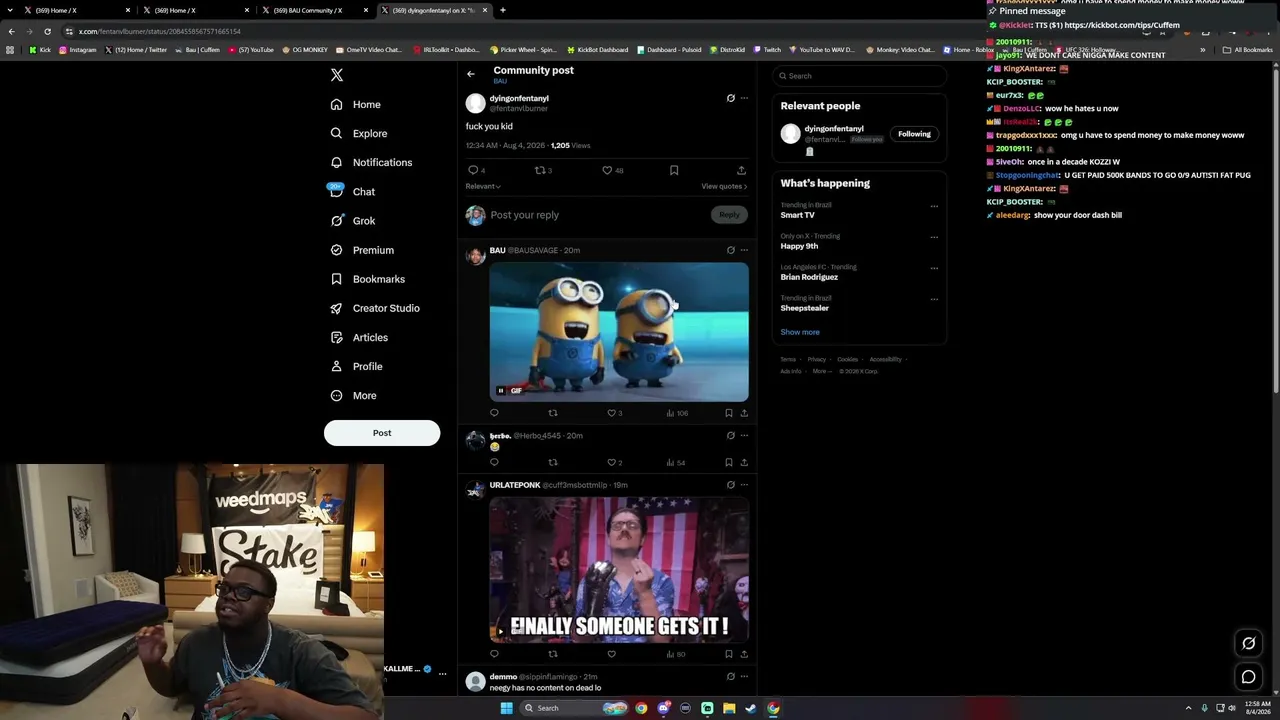
Task: Open Grok in the X sidebar
Action: coord(352,221)
